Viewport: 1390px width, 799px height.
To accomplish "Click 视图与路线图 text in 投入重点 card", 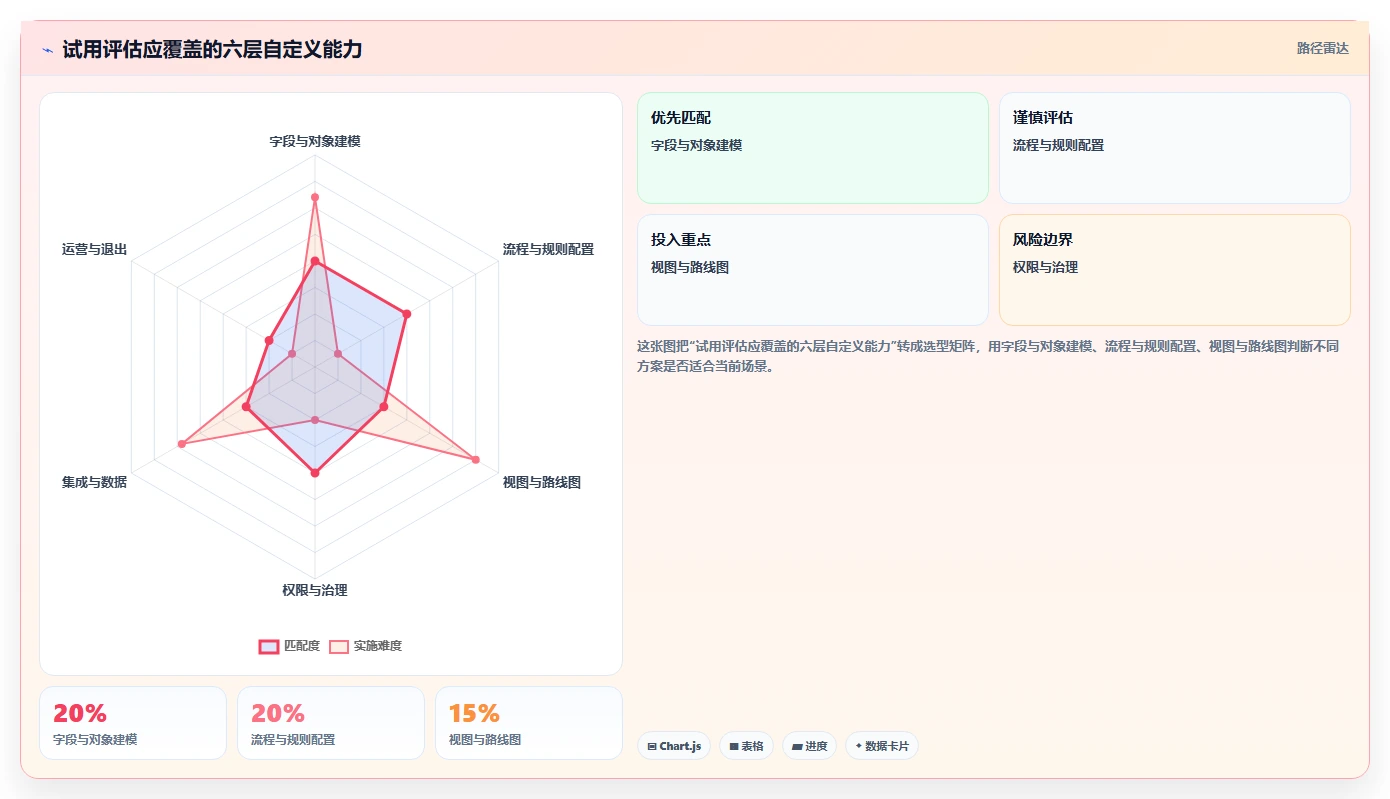I will pyautogui.click(x=690, y=267).
